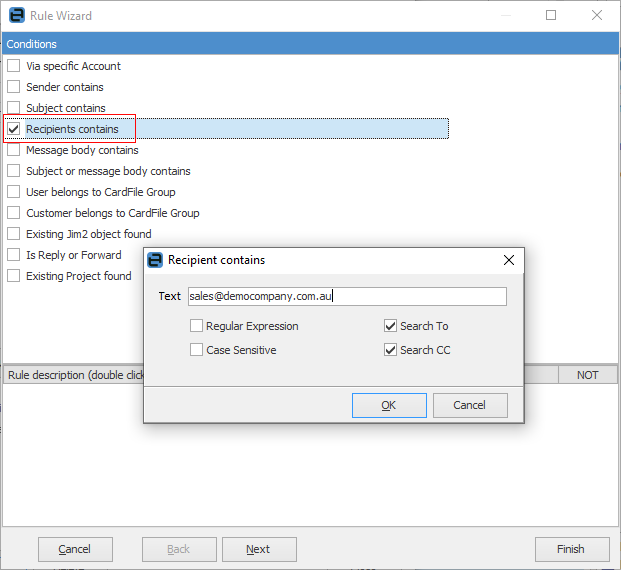This screenshot has width=621, height=570.
Task: Tick Existing Project found checkbox
Action: click(13, 276)
